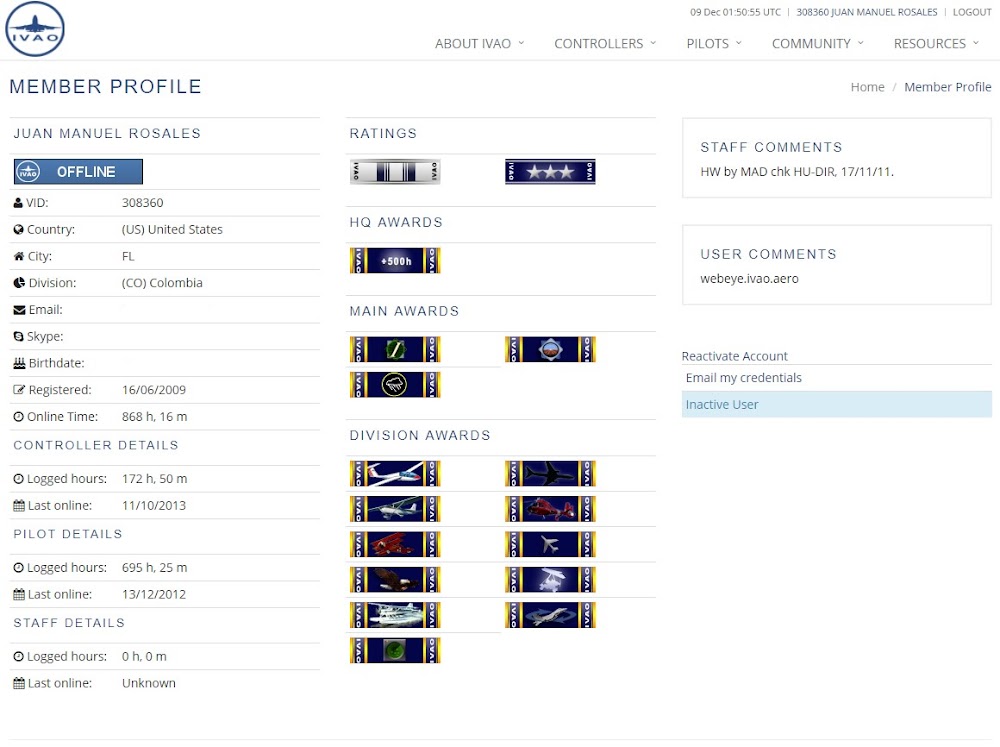Screen dimensions: 1000x747
Task: Expand the About IVAO dropdown menu
Action: pos(479,44)
